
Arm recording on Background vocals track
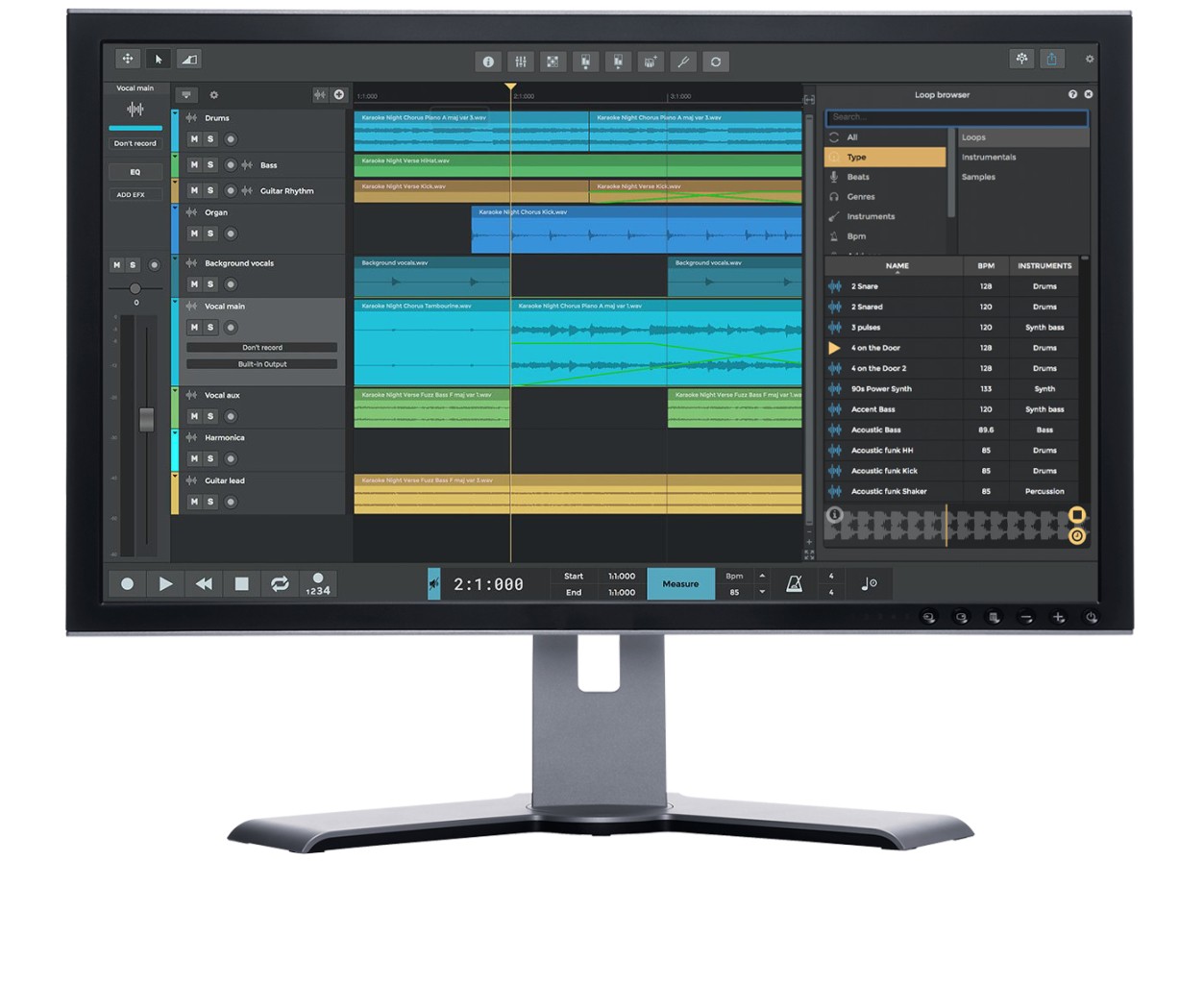click(231, 284)
